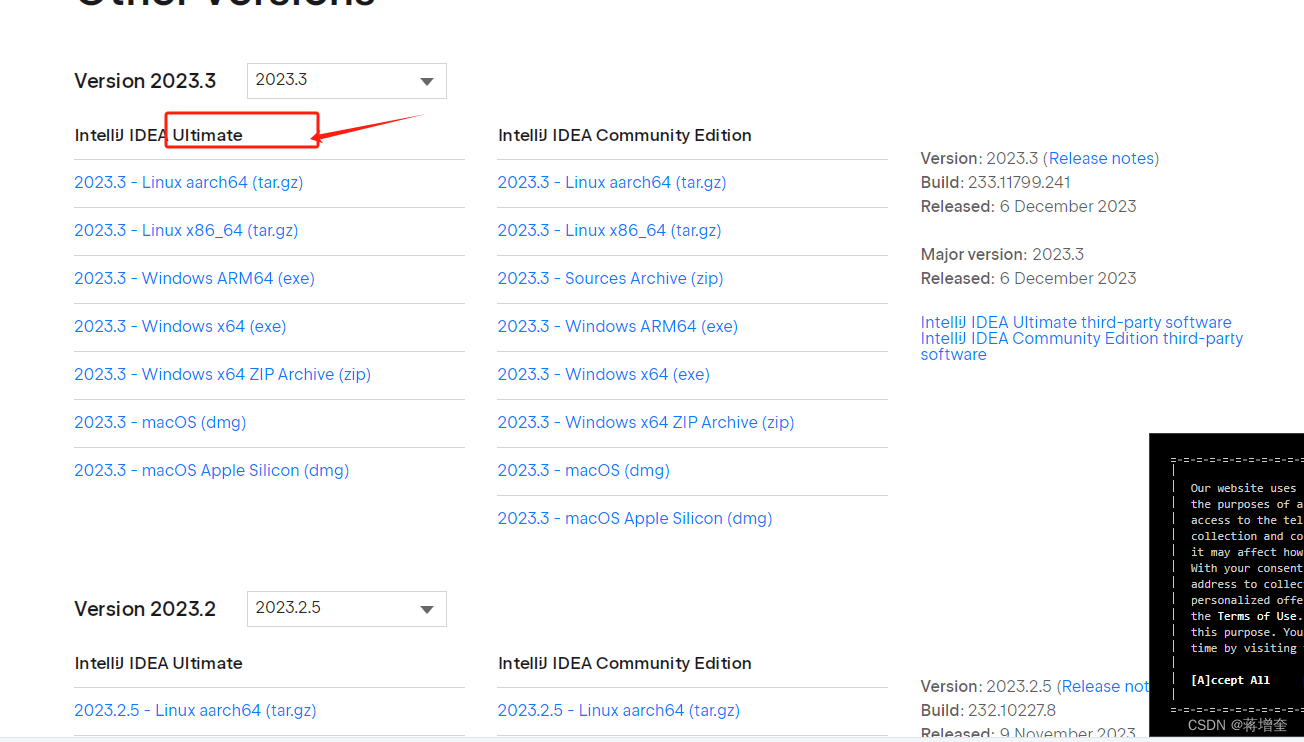The image size is (1304, 742).
Task: Download Ultimate 2023.3 macOS dmg
Action: pyautogui.click(x=160, y=422)
